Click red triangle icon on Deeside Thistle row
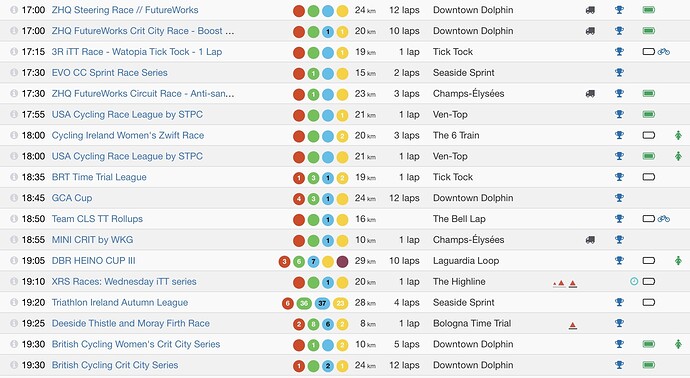The width and height of the screenshot is (690, 378). coord(573,326)
